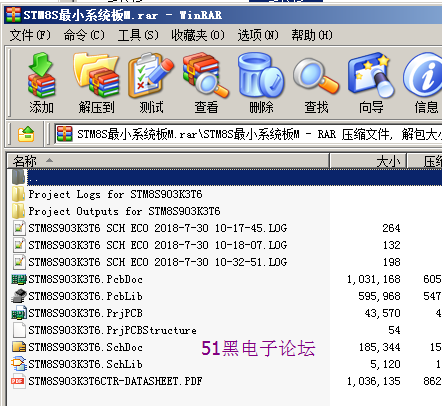Image resolution: width=442 pixels, height=406 pixels.
Task: Go up one folder level button
Action: pos(26,134)
